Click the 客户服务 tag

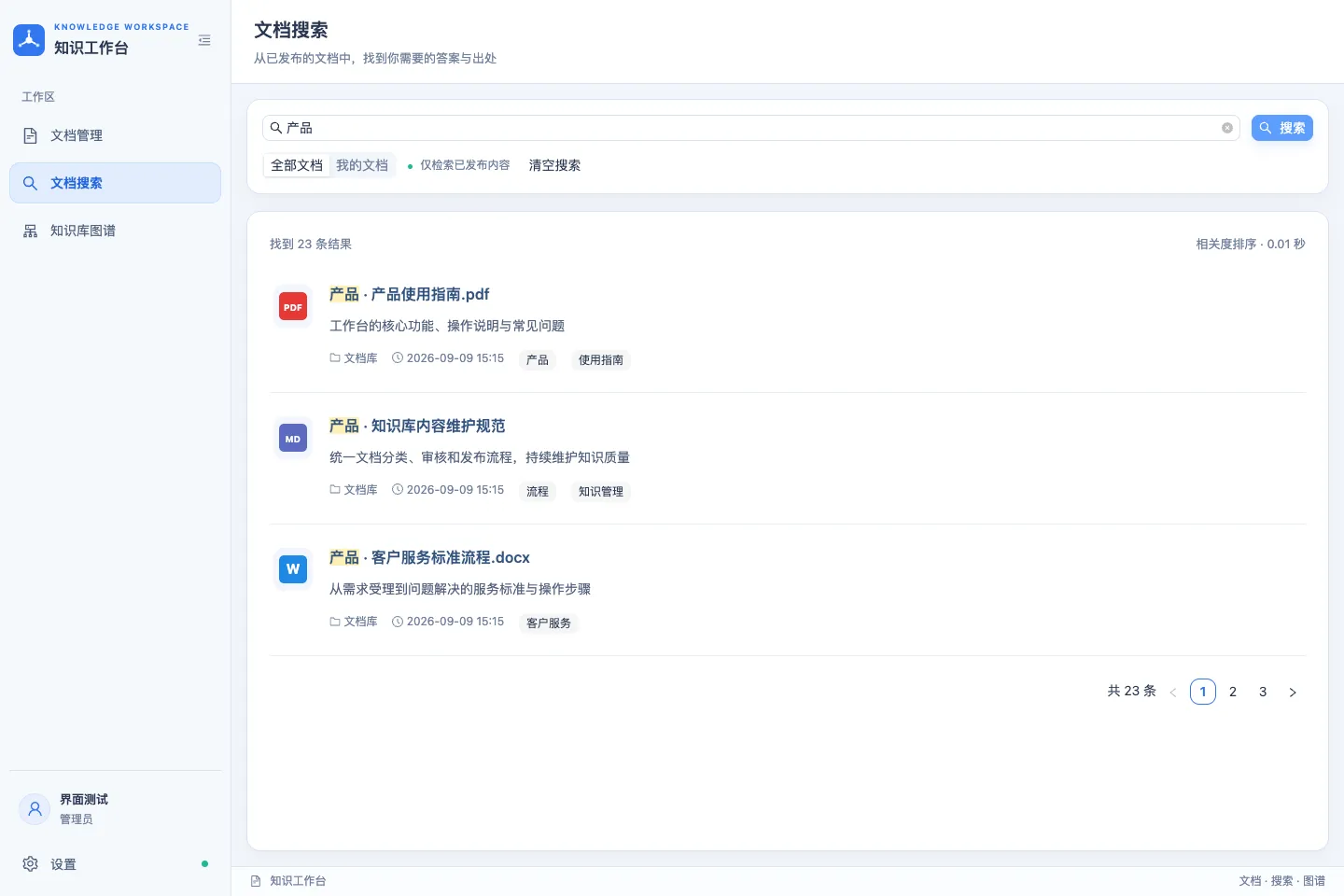click(549, 623)
